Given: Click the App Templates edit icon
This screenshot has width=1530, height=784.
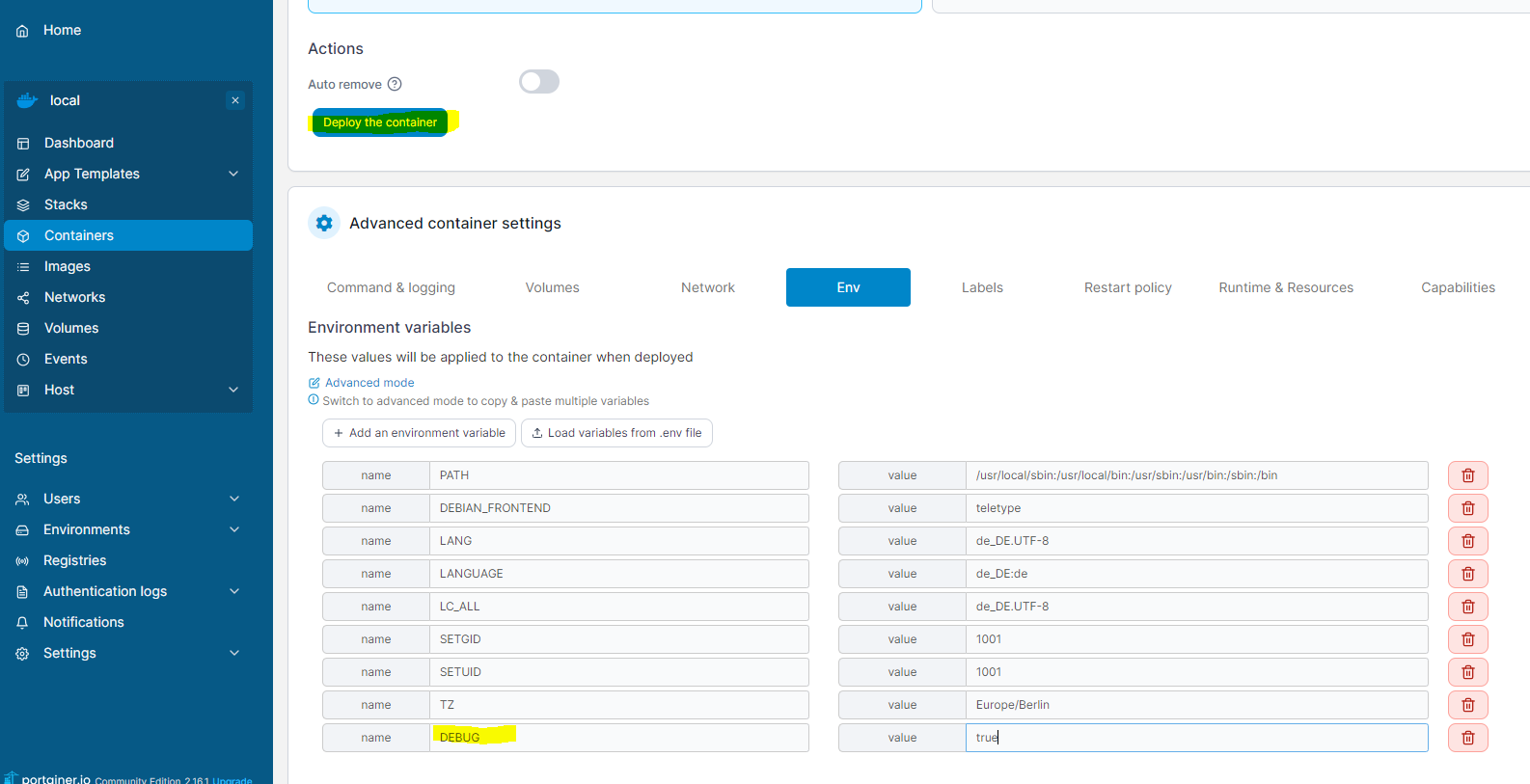Looking at the screenshot, I should click(x=23, y=175).
